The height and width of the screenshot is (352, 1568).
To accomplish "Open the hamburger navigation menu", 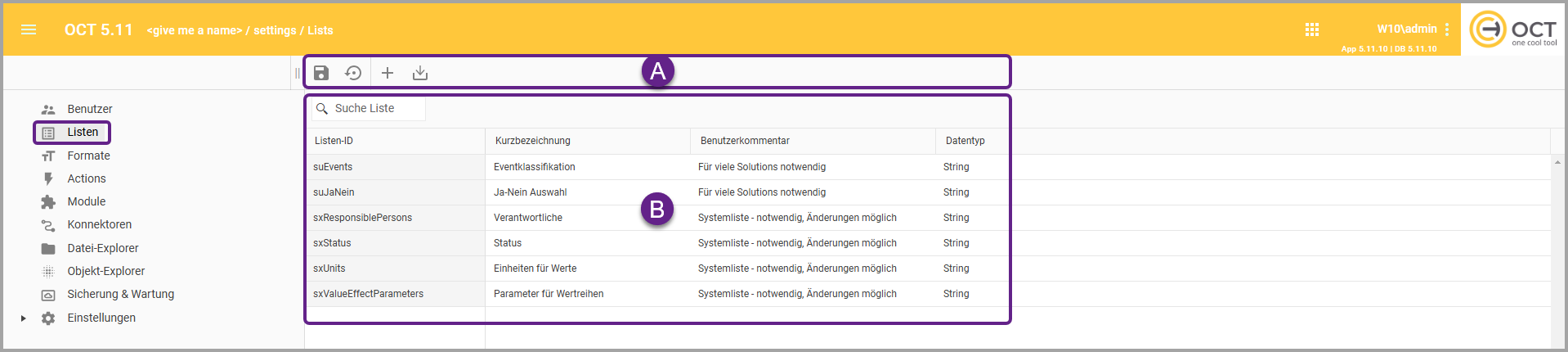I will [29, 30].
